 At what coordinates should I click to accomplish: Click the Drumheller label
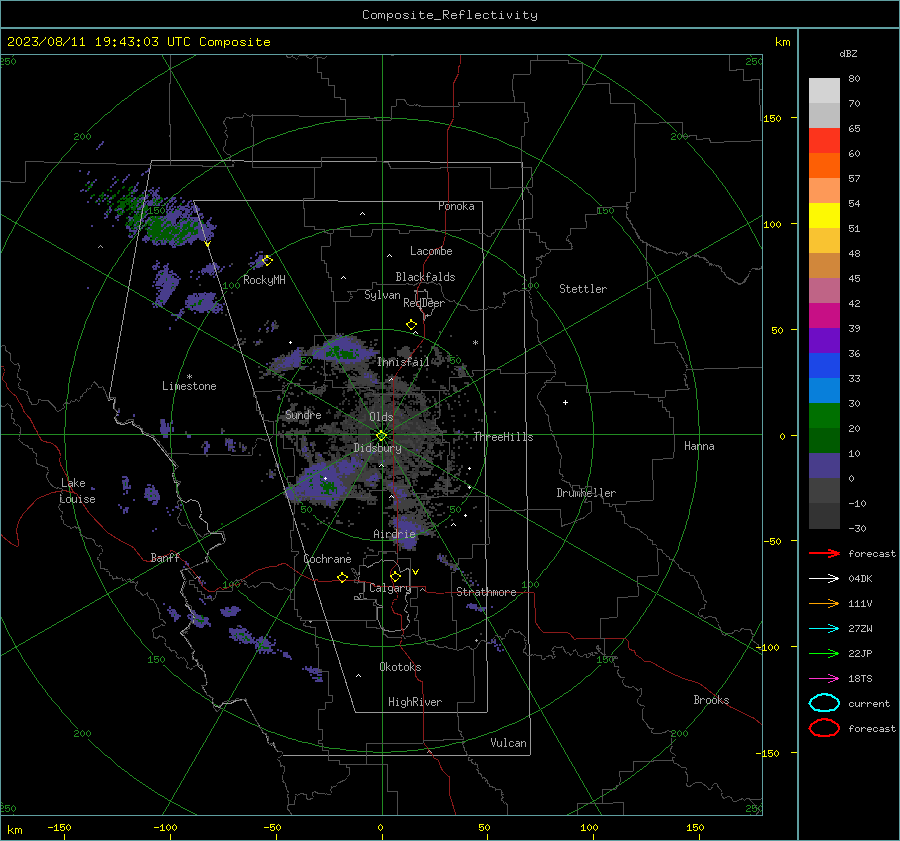586,493
